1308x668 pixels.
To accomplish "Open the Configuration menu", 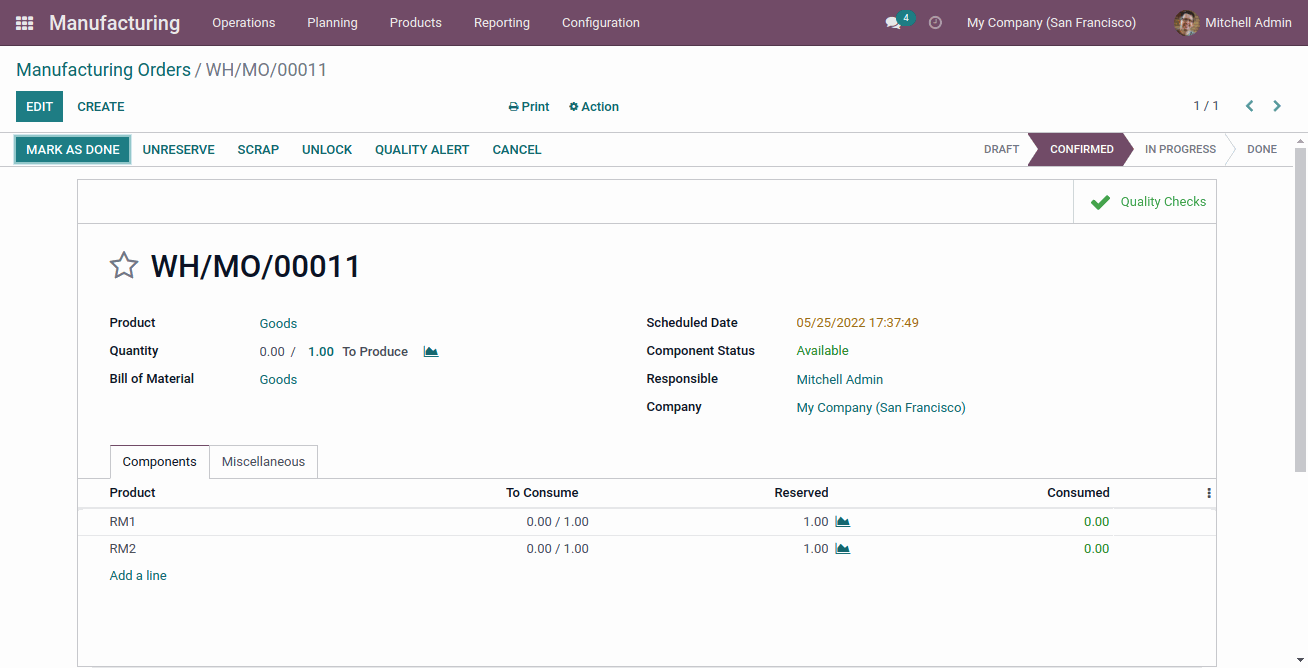I will click(x=601, y=23).
